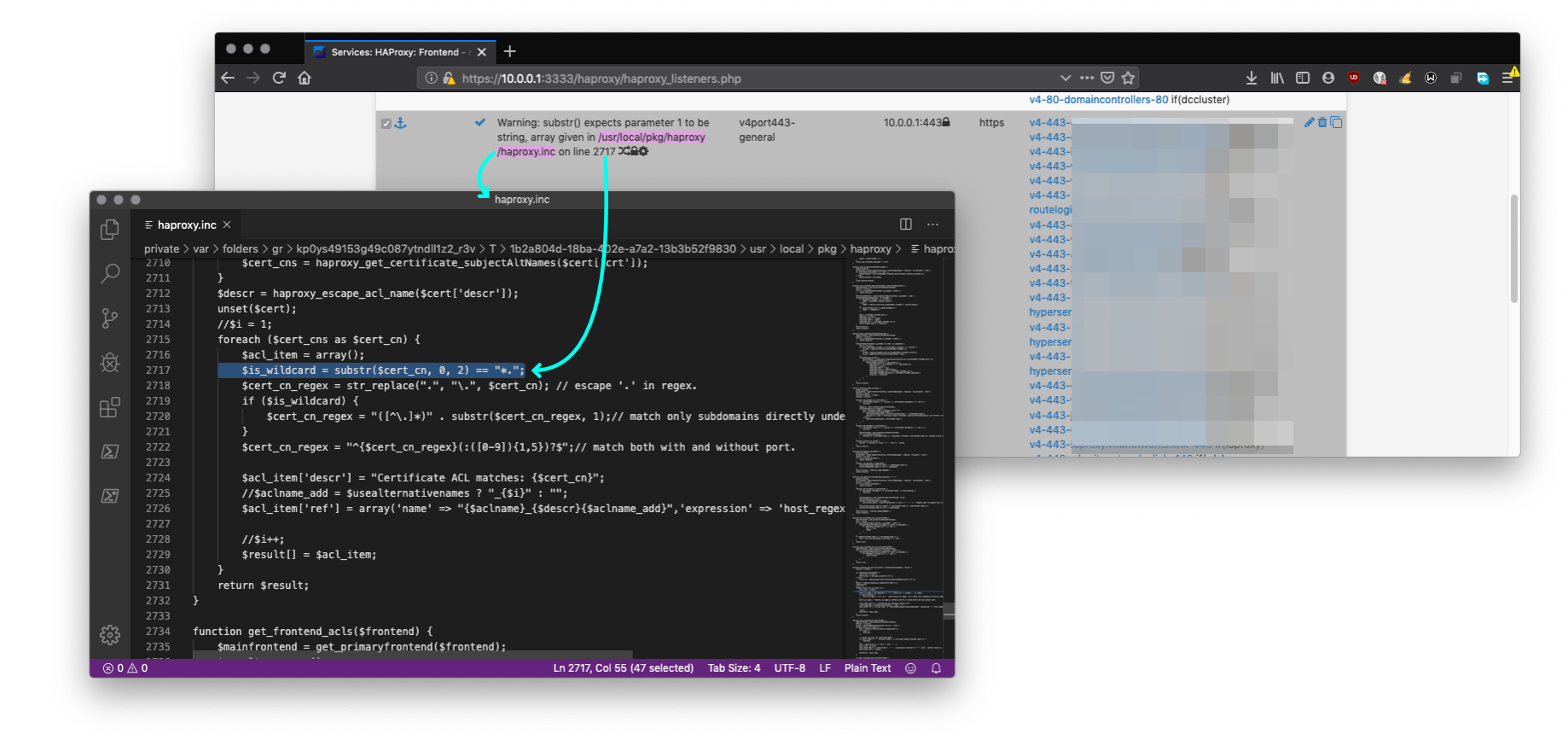Open Source Control view in VS Code
Image resolution: width=1568 pixels, height=746 pixels.
pos(110,318)
